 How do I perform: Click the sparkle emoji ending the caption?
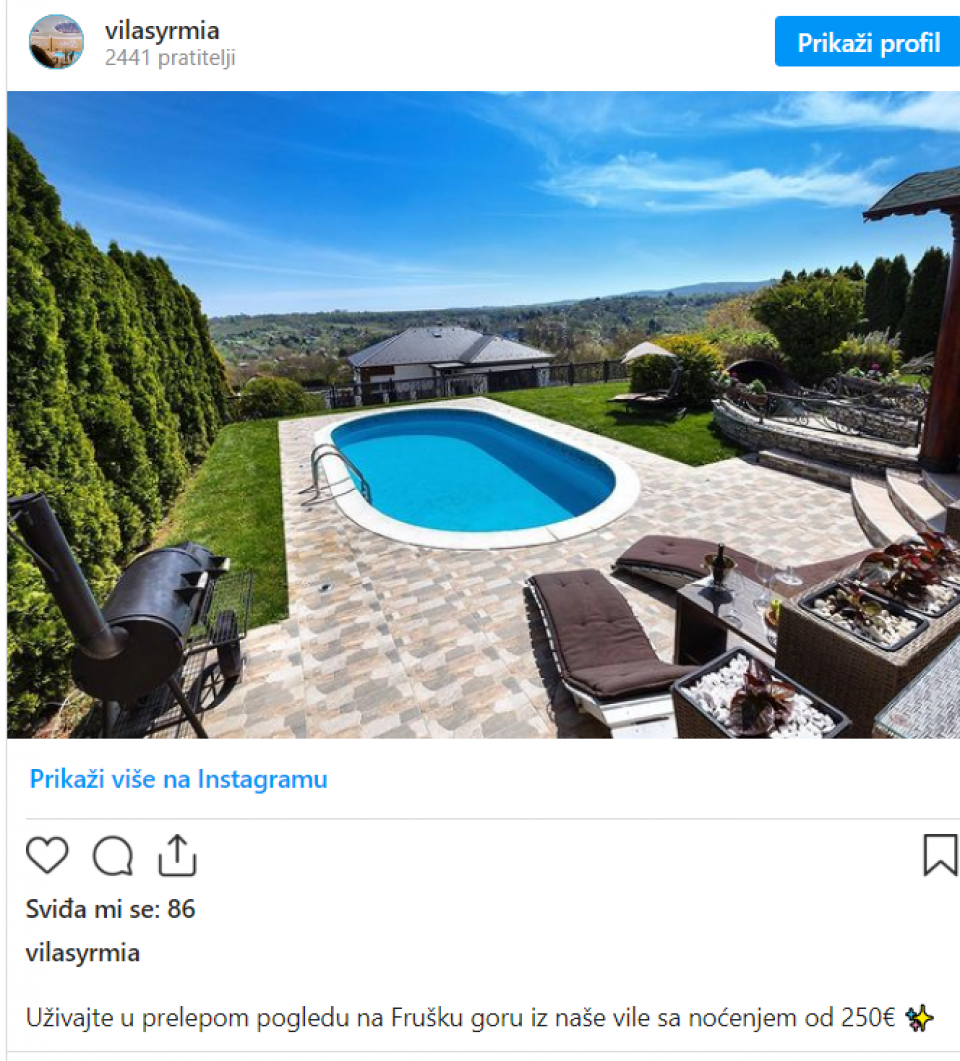coord(919,1018)
